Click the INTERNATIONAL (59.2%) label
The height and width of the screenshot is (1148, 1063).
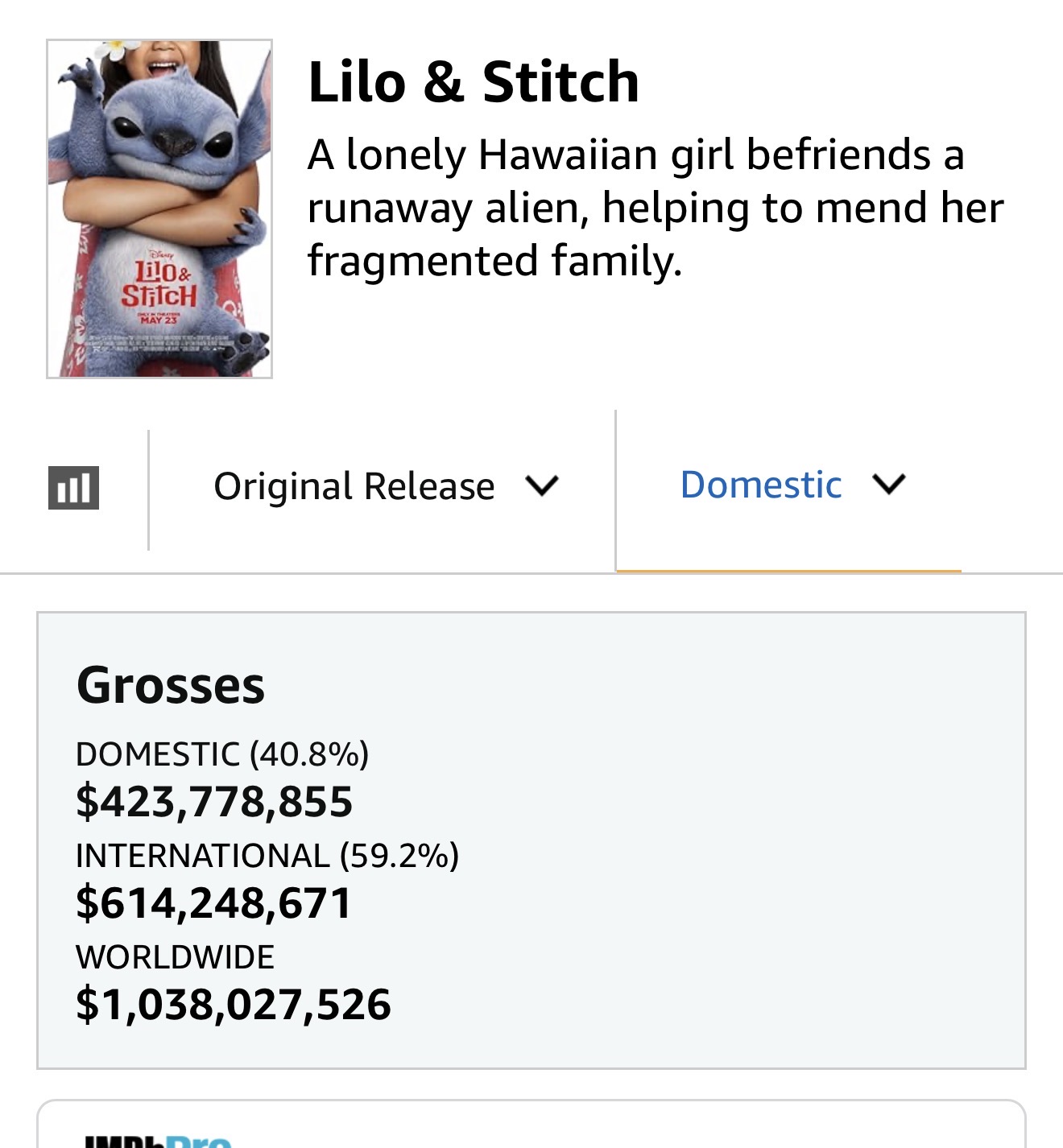(267, 856)
